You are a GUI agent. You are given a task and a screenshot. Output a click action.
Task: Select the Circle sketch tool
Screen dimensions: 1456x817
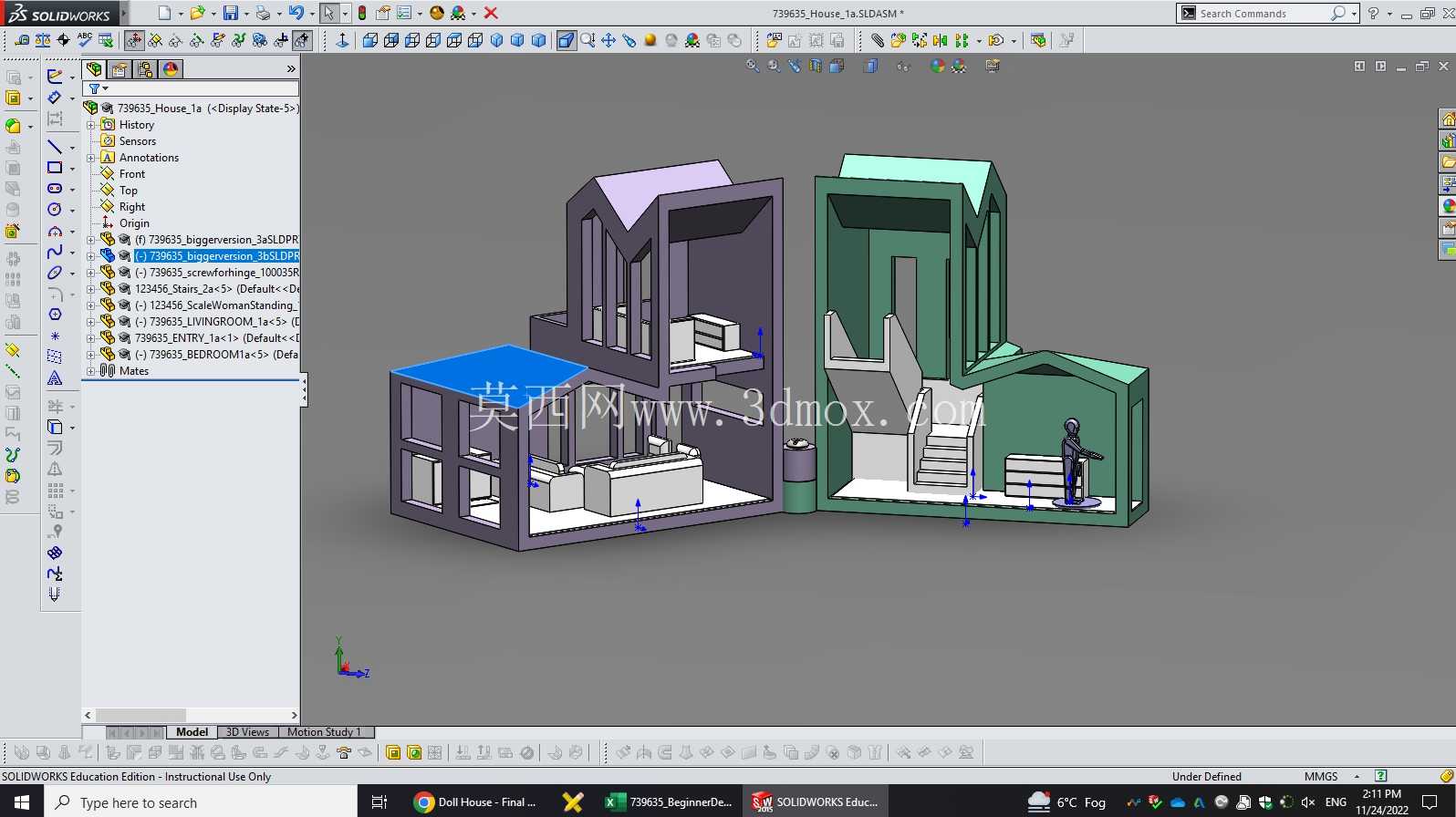point(55,210)
